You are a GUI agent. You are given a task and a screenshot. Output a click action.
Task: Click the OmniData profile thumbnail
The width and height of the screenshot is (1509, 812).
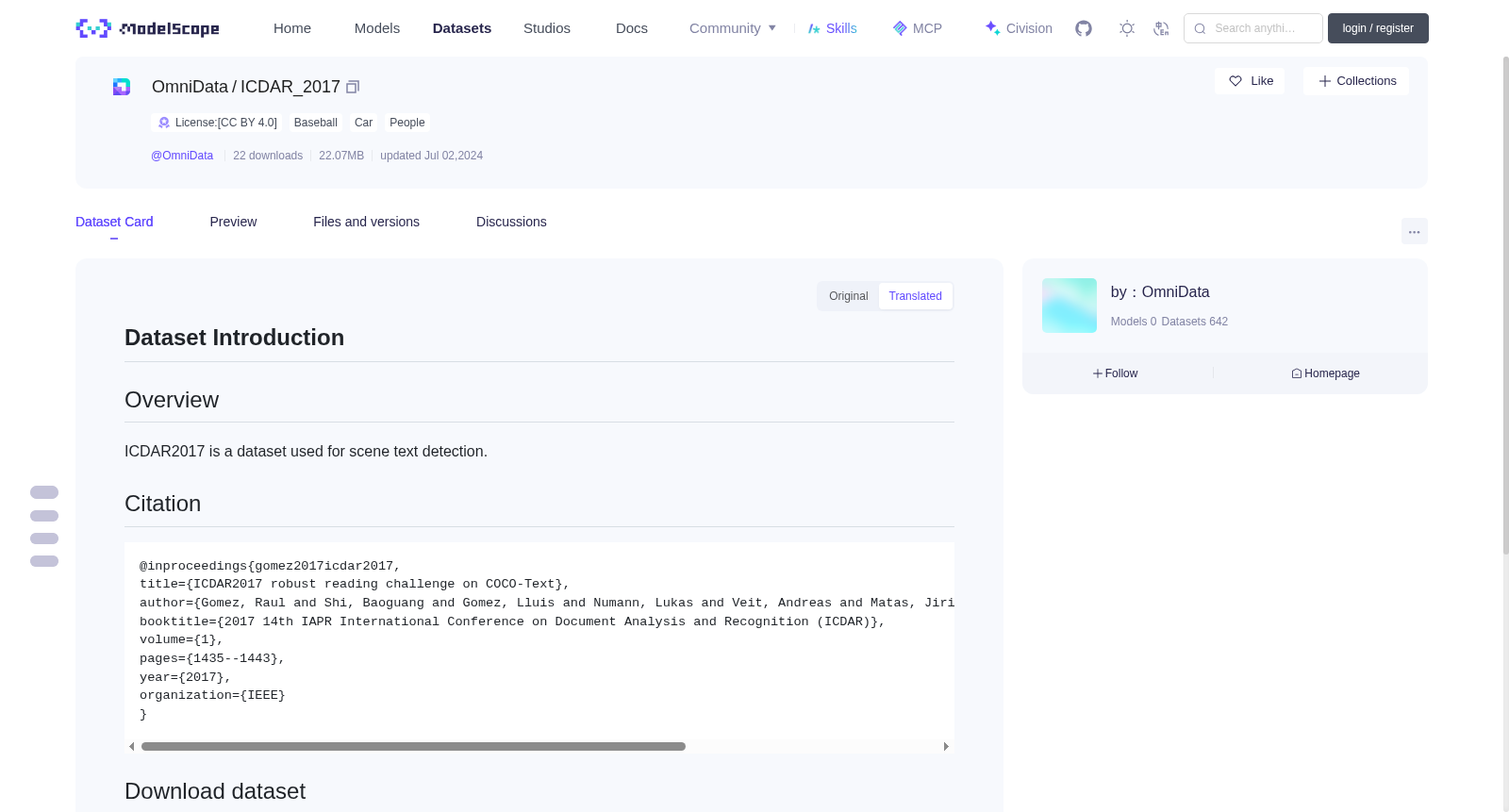pos(1070,306)
